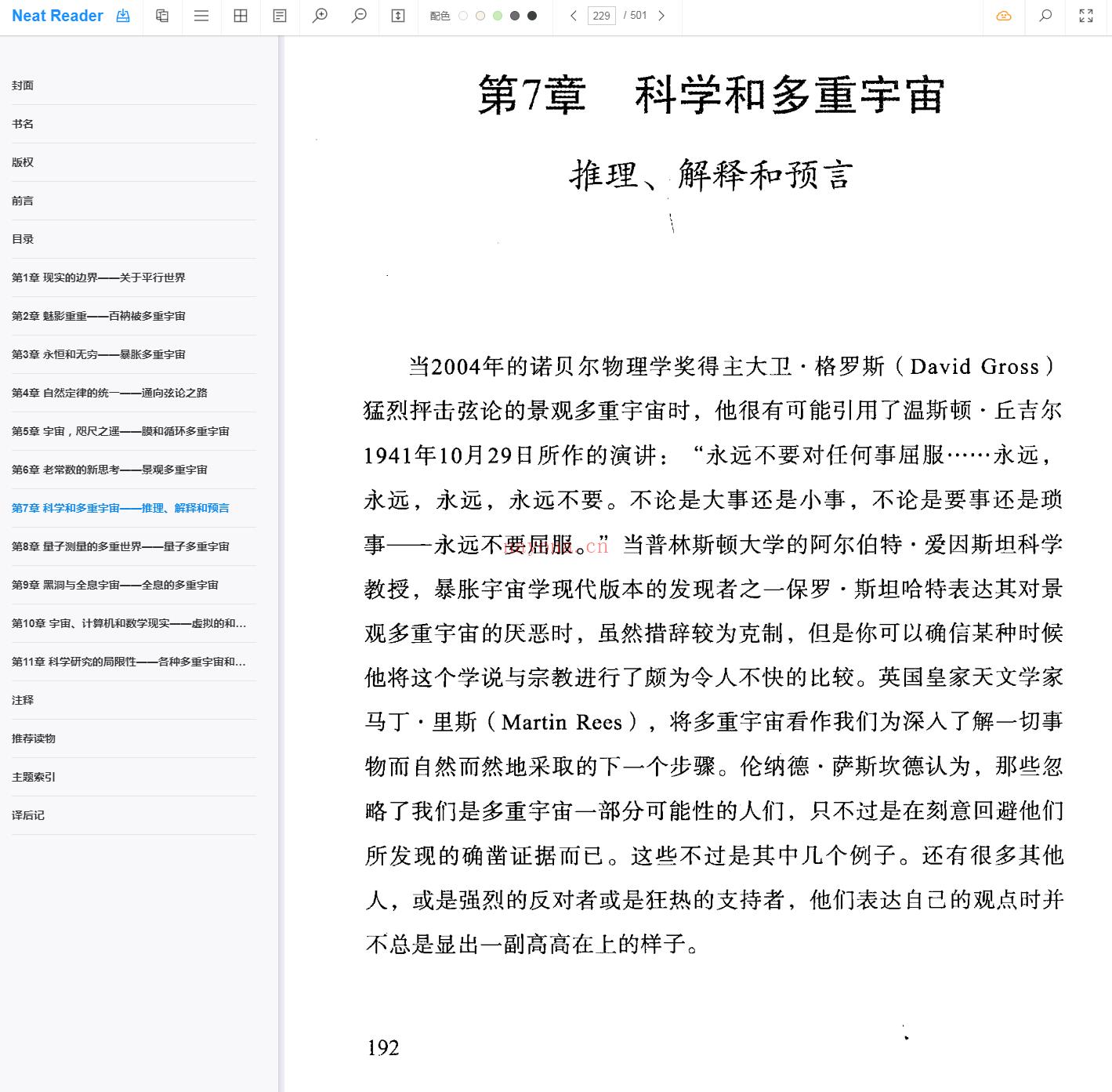The width and height of the screenshot is (1112, 1092).
Task: Select the dark gray color theme
Action: [x=515, y=16]
